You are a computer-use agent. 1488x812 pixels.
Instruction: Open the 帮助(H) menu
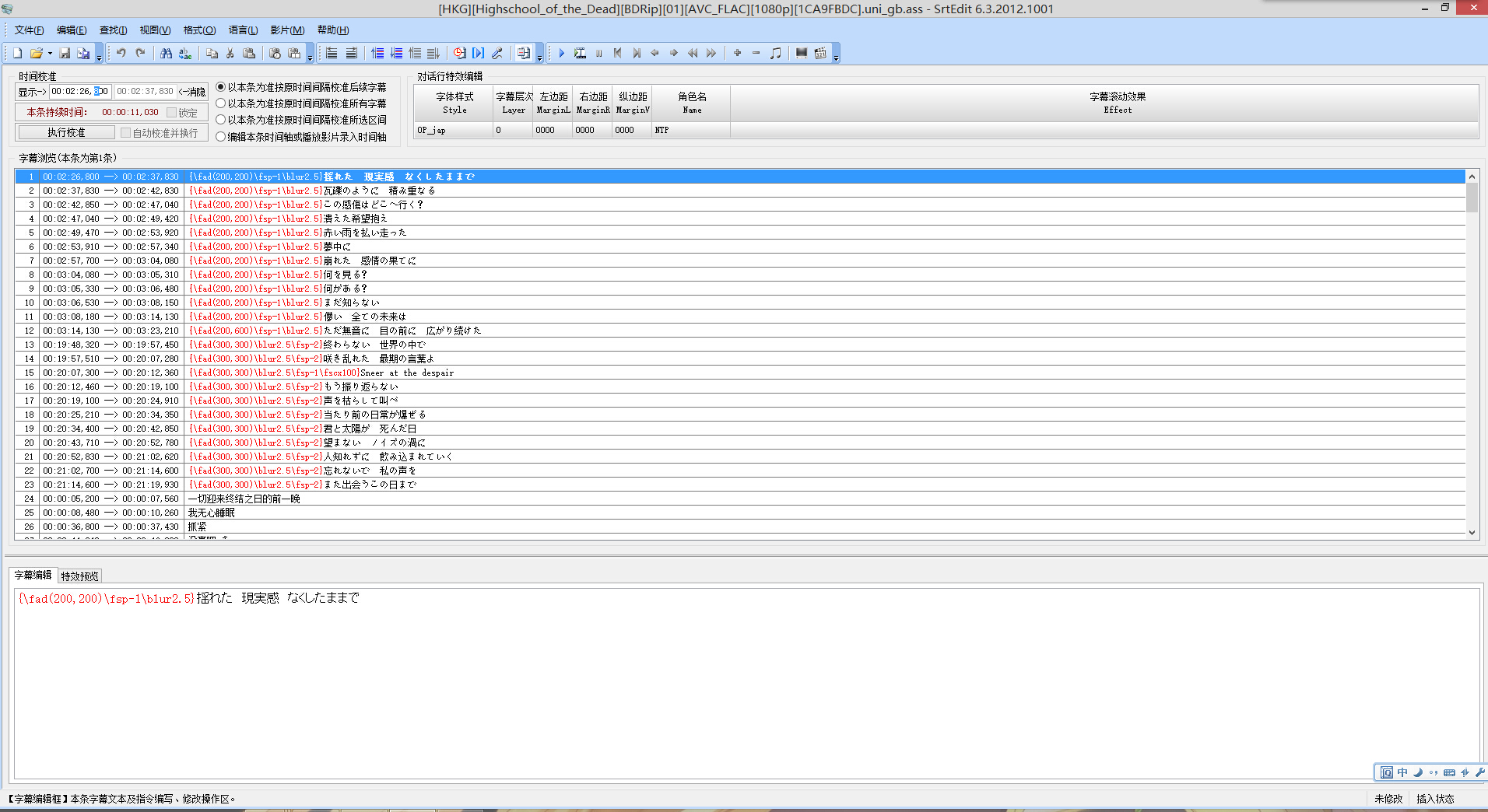[333, 30]
